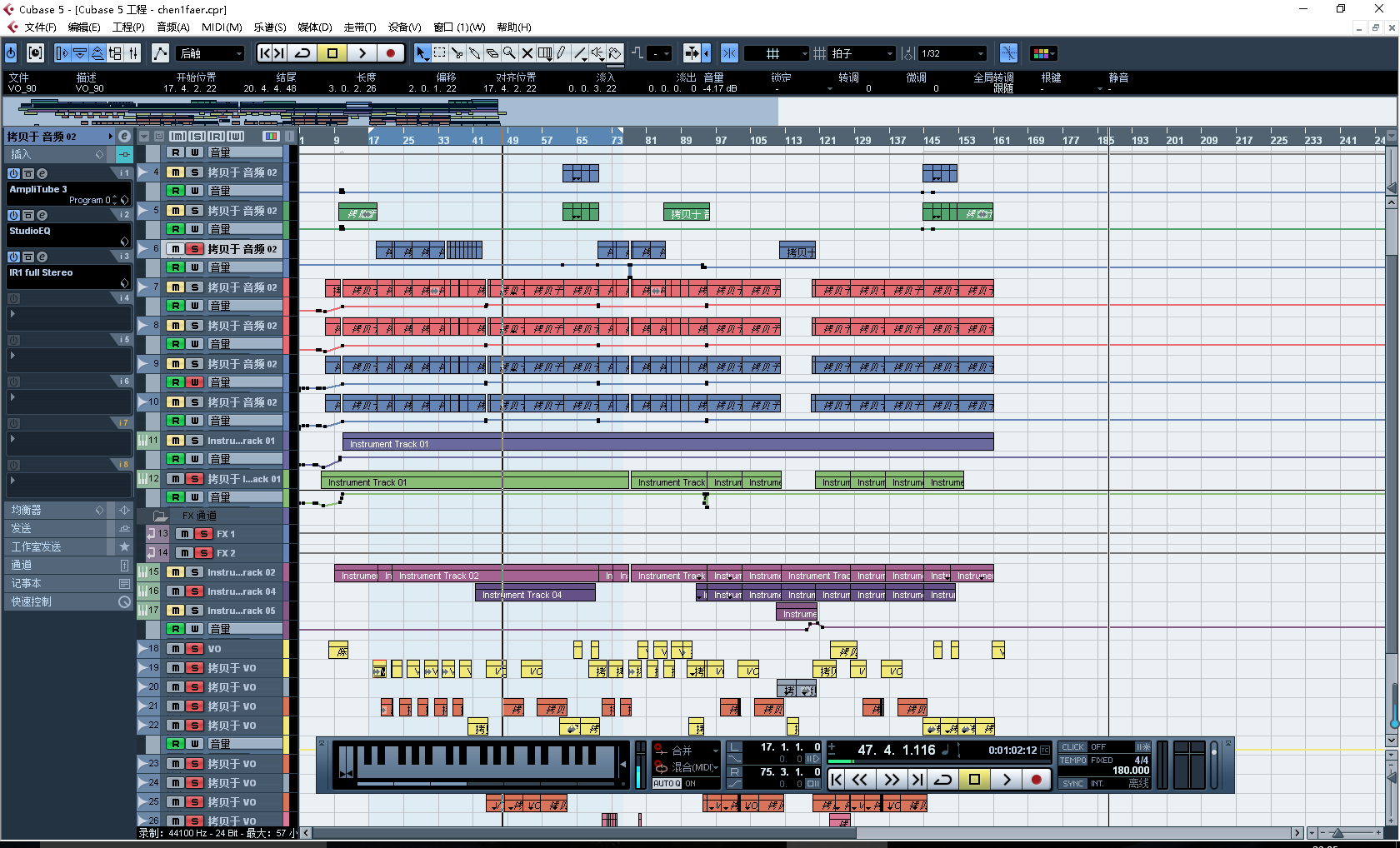Open the 编辑(E) menu
The height and width of the screenshot is (848, 1400).
click(83, 27)
